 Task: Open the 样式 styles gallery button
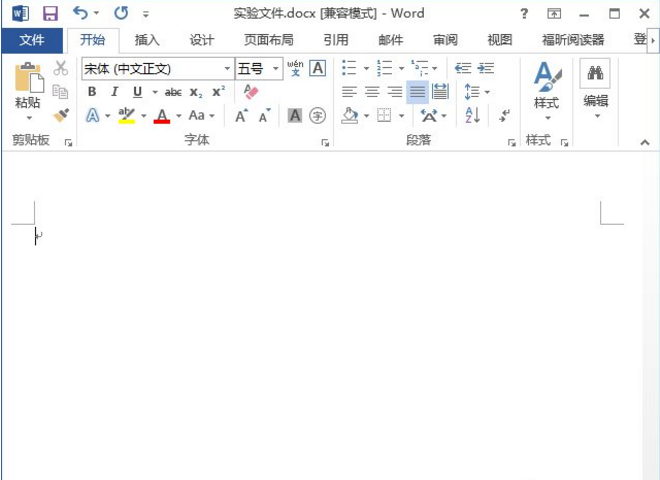[x=547, y=90]
